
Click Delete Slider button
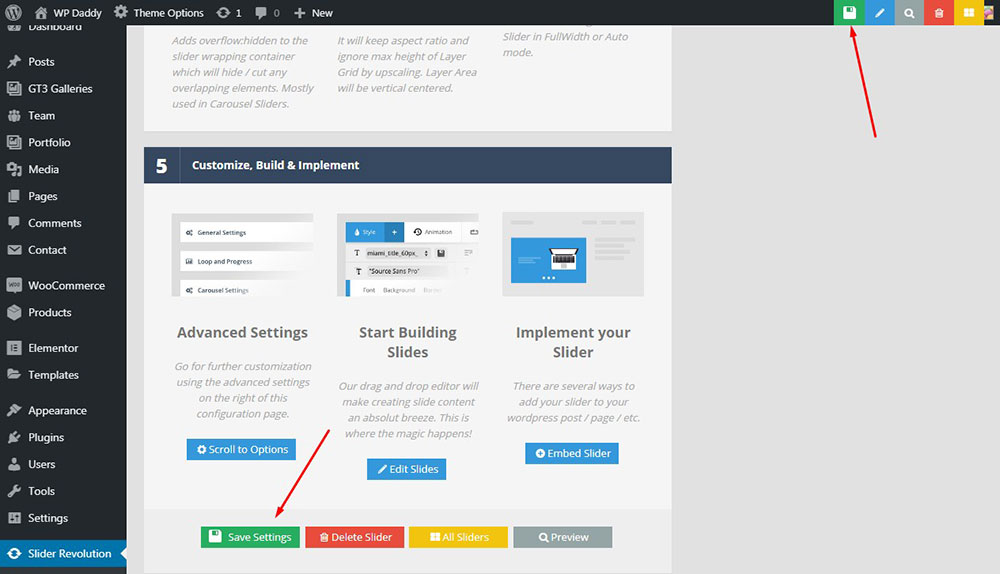(x=355, y=537)
